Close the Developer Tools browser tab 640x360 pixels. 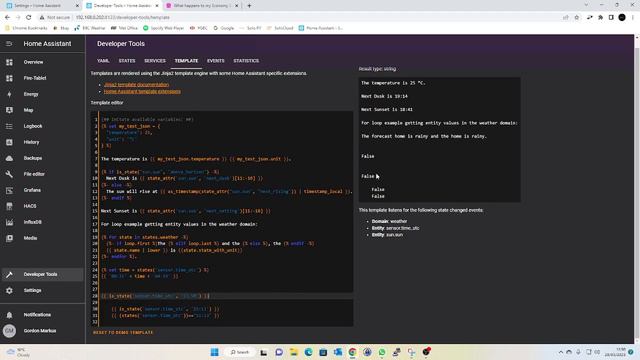(x=157, y=6)
